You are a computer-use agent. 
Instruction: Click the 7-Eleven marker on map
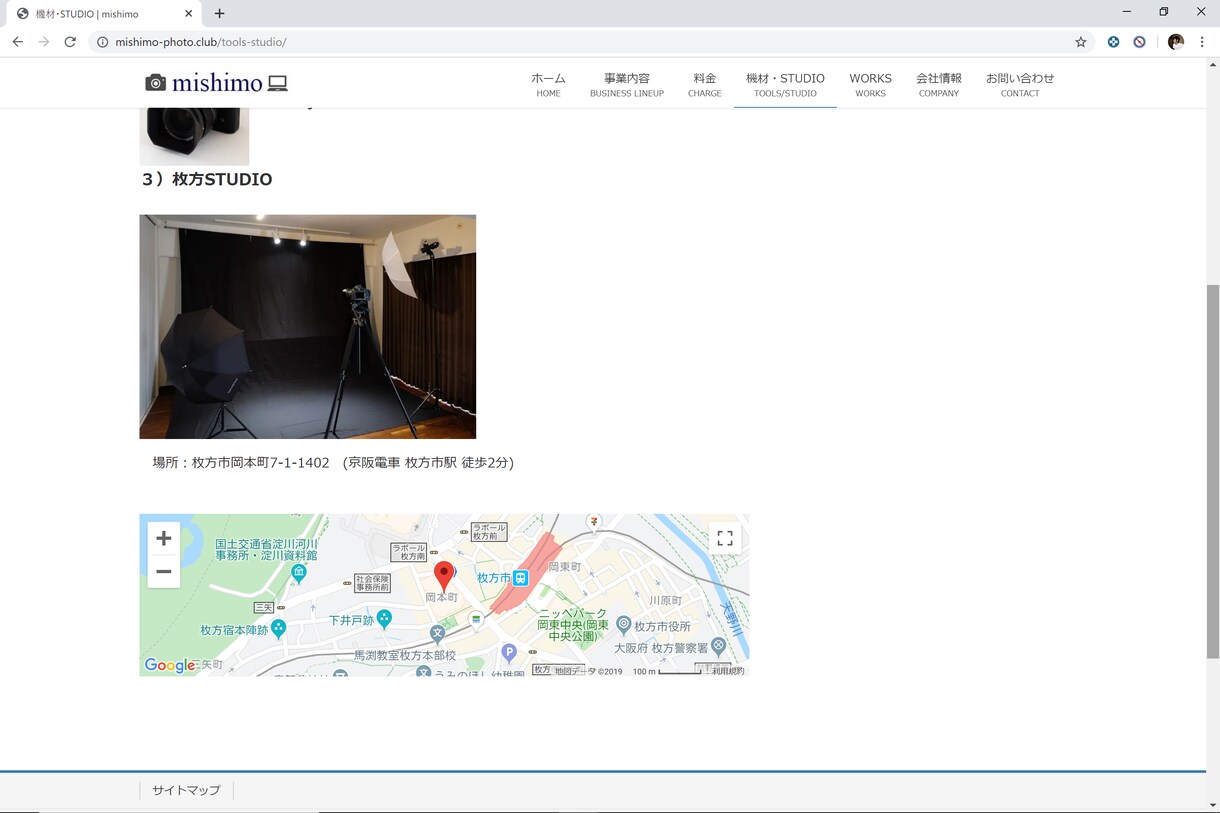click(x=594, y=521)
